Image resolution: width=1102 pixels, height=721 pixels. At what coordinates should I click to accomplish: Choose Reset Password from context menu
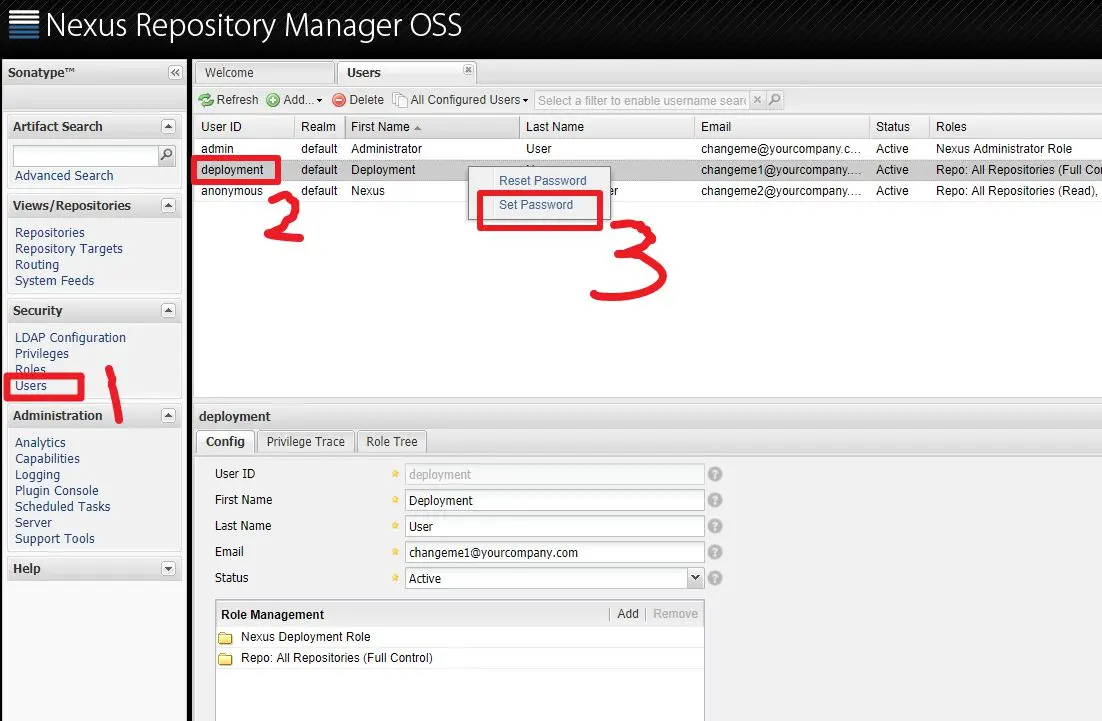[x=543, y=181]
